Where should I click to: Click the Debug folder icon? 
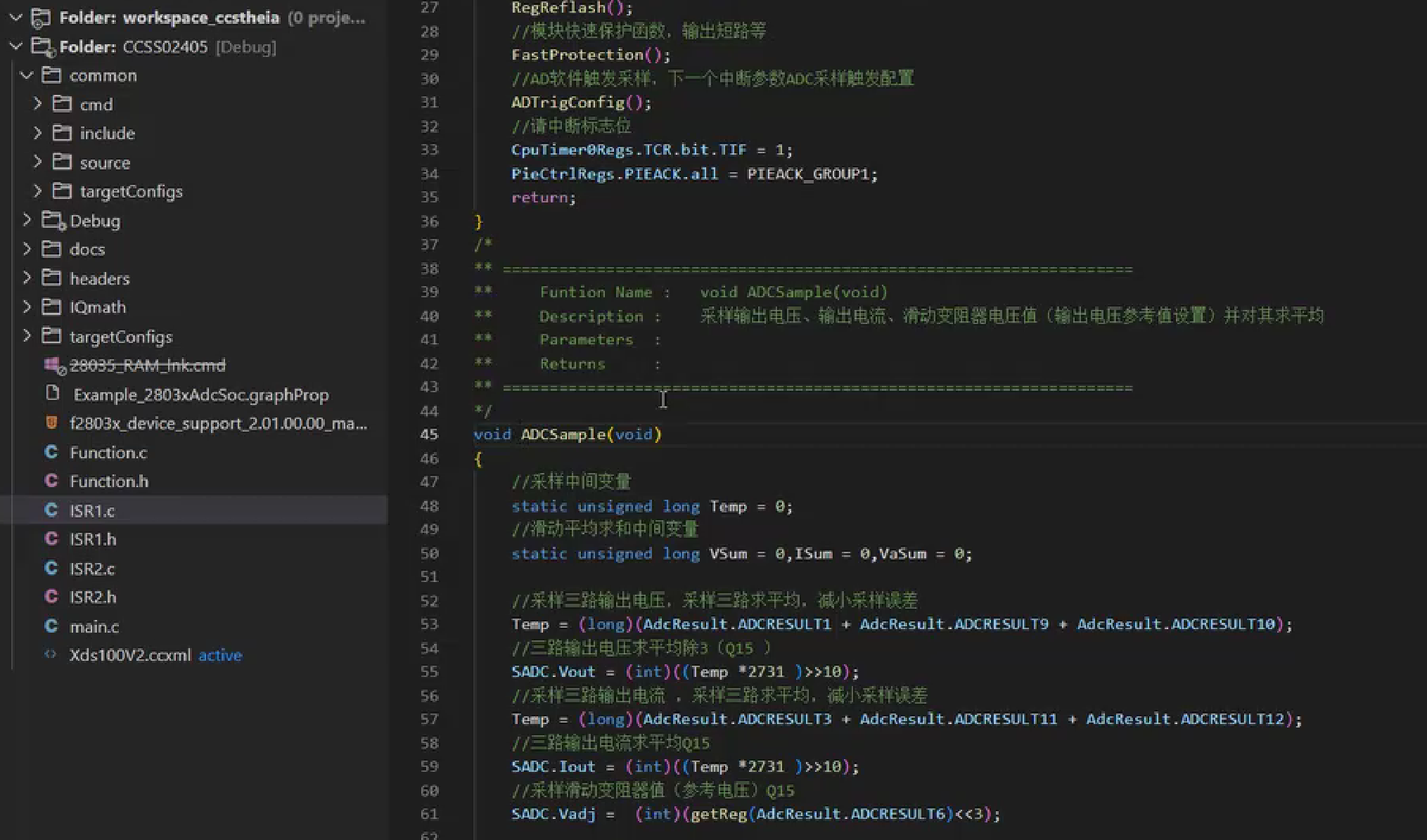coord(52,221)
